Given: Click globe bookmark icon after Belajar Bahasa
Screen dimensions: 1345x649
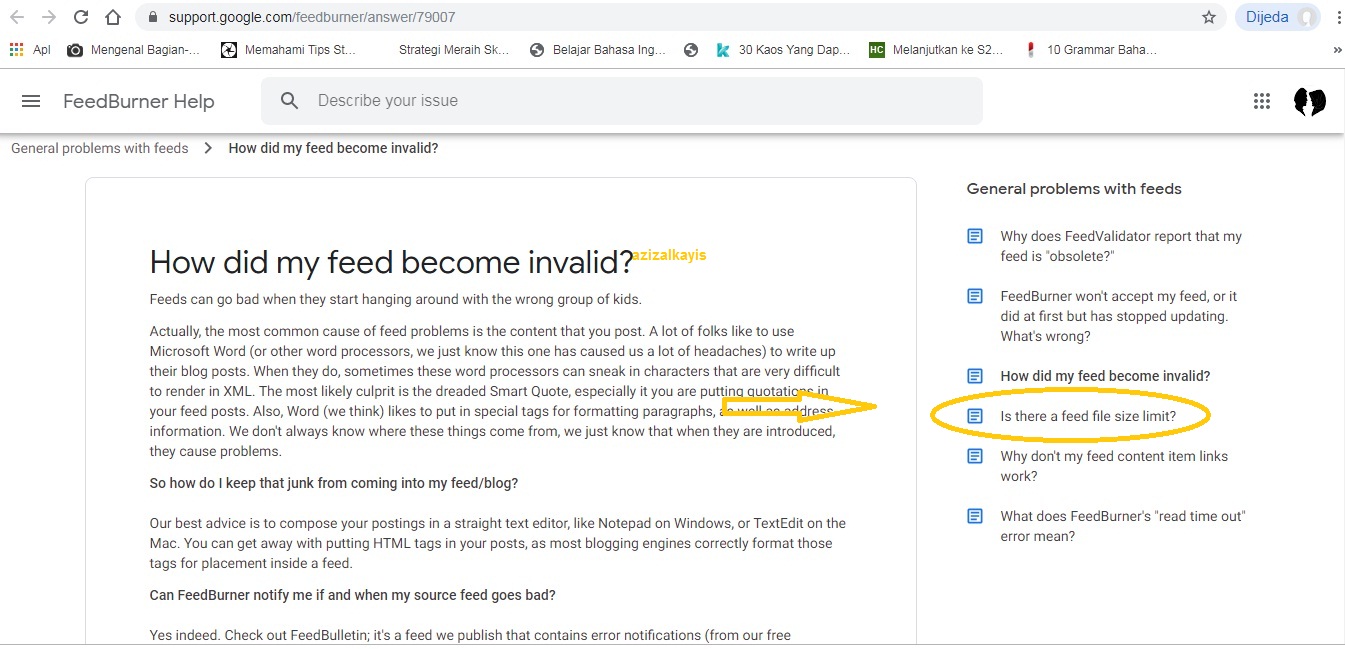Looking at the screenshot, I should pyautogui.click(x=691, y=49).
